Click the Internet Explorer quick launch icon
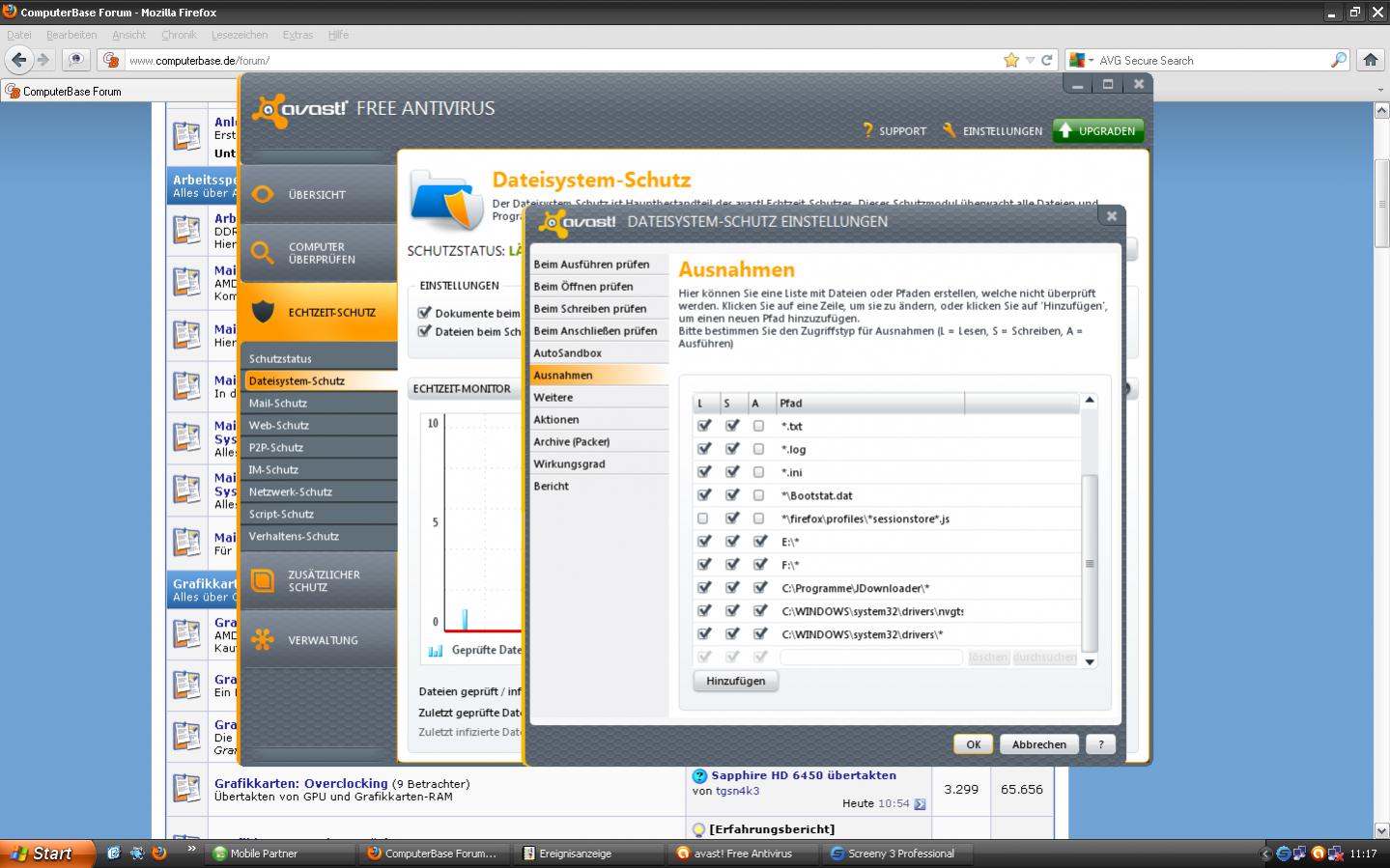Viewport: 1390px width, 868px height. [113, 854]
